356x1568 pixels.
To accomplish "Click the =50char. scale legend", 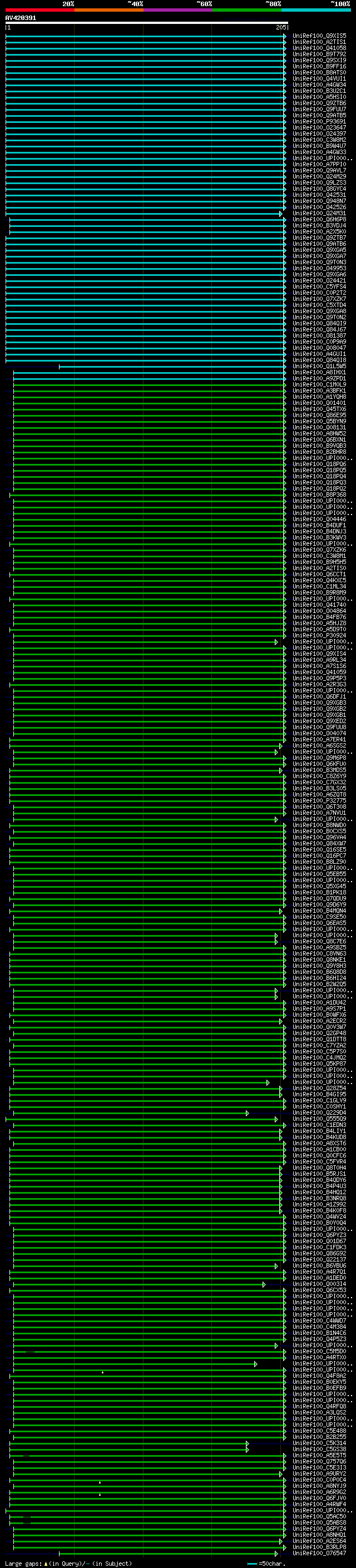I will click(266, 1564).
